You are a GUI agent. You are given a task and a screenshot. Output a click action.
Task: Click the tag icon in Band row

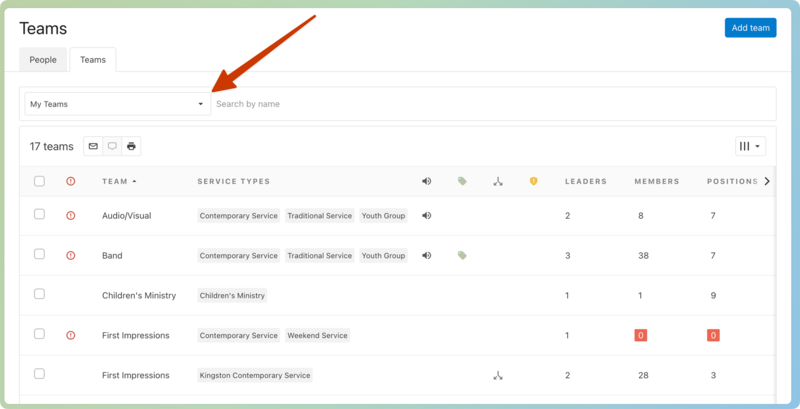462,255
